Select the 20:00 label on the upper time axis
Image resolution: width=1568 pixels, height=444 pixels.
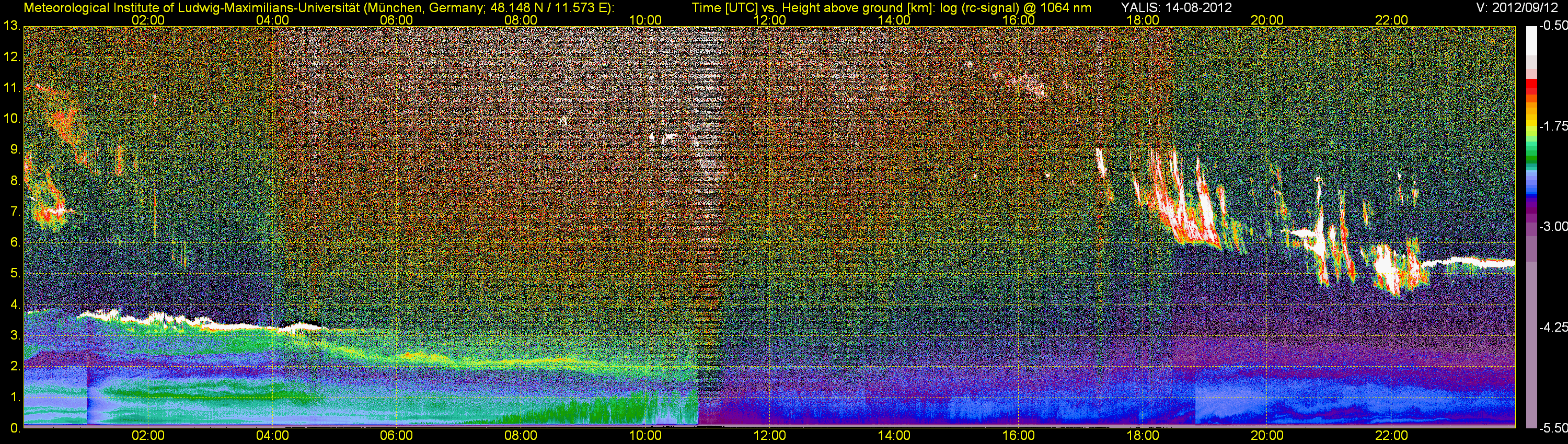click(1267, 20)
